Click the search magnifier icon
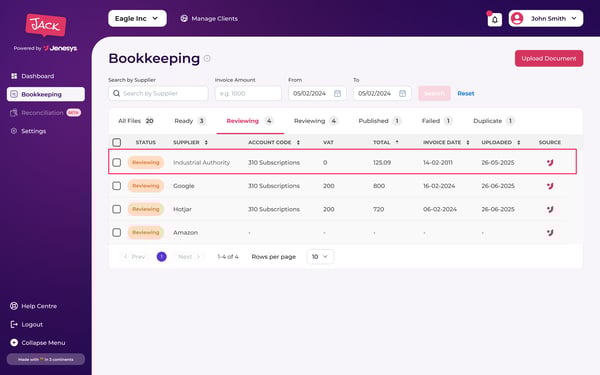Image resolution: width=600 pixels, height=375 pixels. (x=117, y=93)
